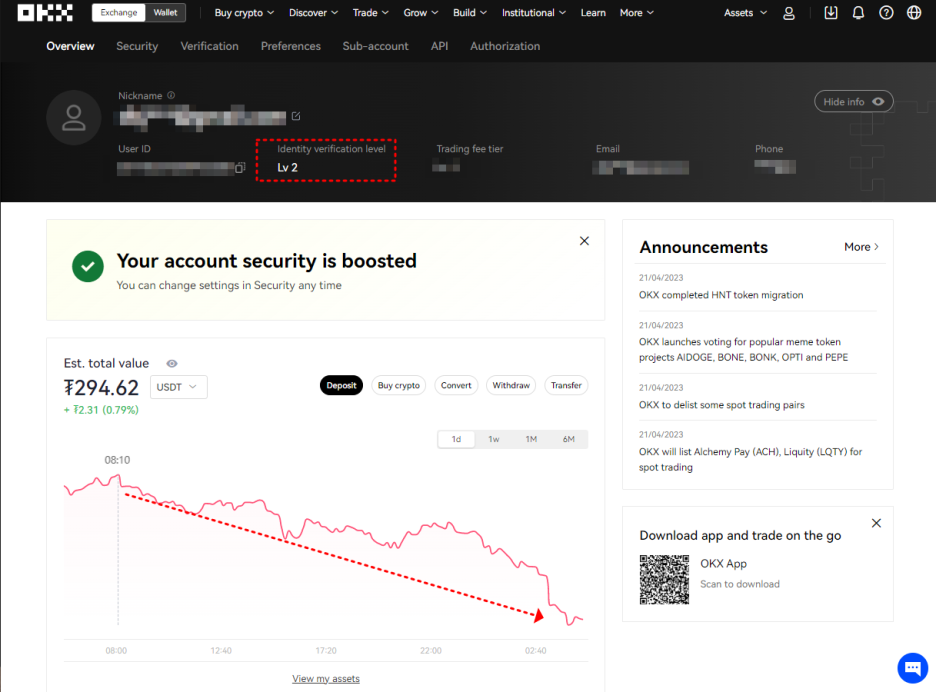936x692 pixels.
Task: Open the USDT currency dropdown
Action: [x=178, y=387]
